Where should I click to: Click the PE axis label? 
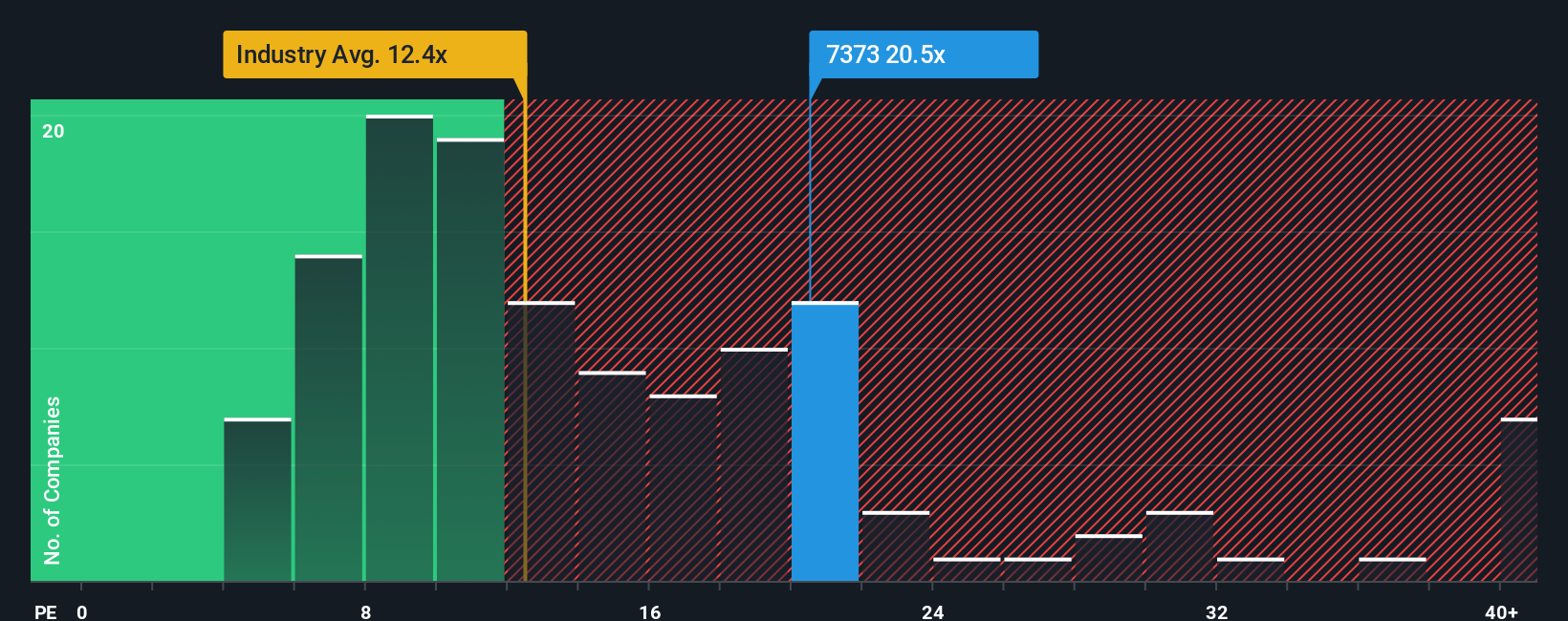pyautogui.click(x=46, y=611)
